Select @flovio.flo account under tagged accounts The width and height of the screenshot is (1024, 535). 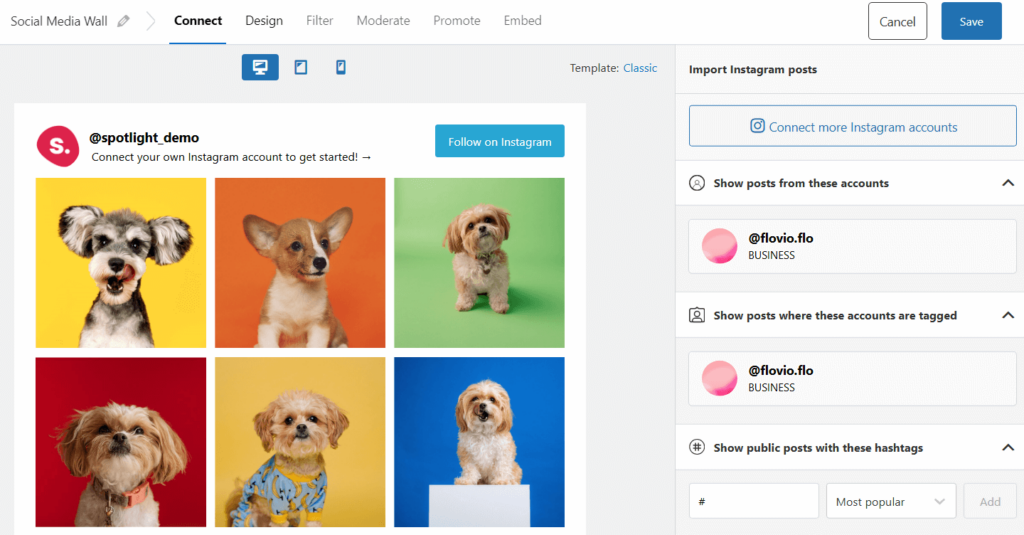(x=852, y=378)
